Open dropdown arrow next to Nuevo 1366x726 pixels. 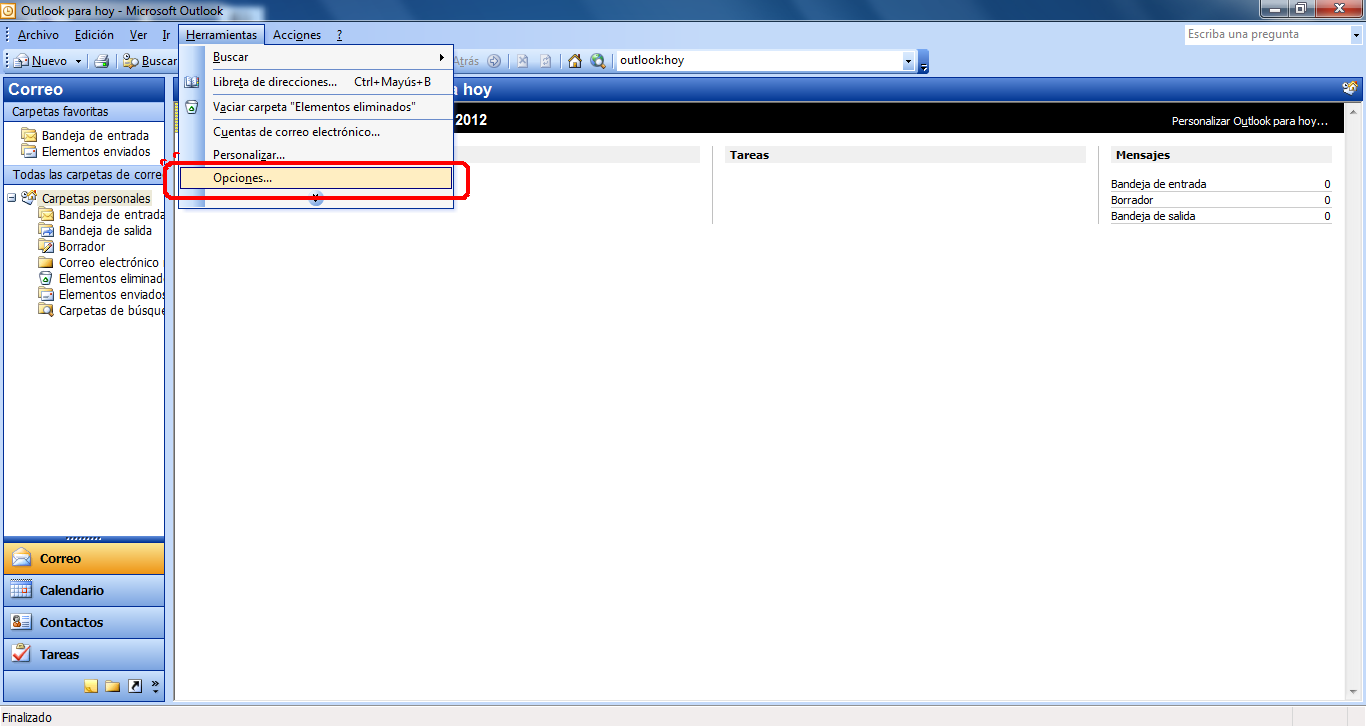tap(78, 61)
